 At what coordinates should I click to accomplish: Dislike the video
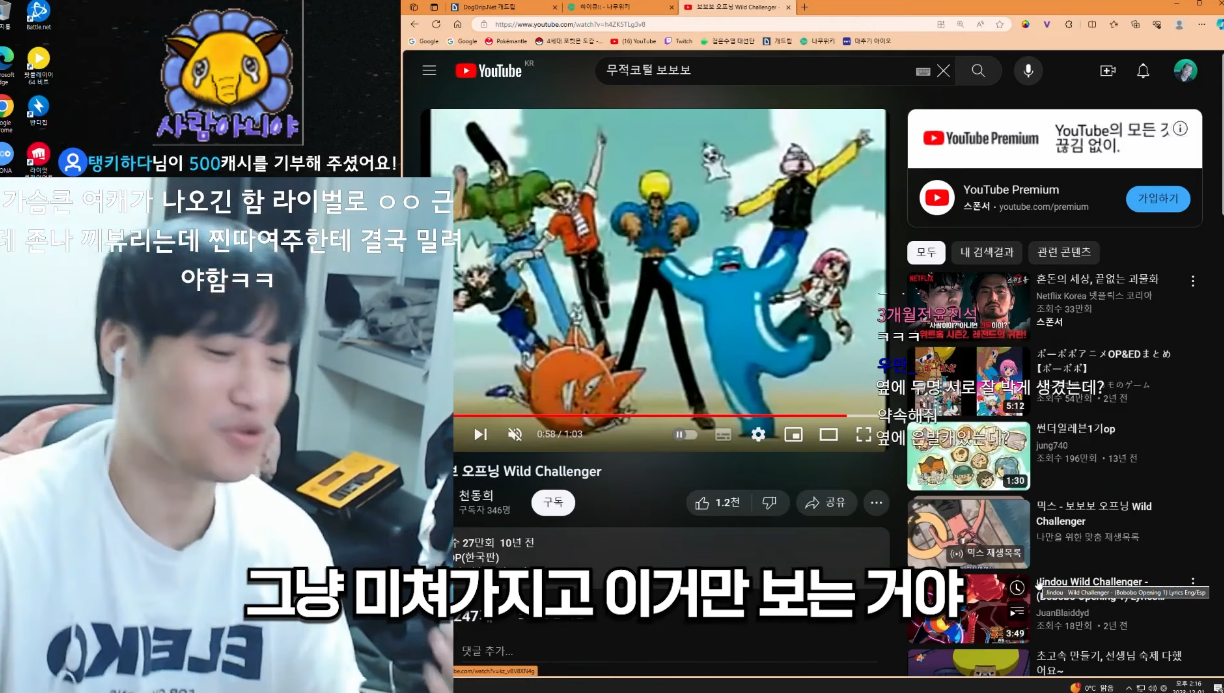tap(769, 503)
